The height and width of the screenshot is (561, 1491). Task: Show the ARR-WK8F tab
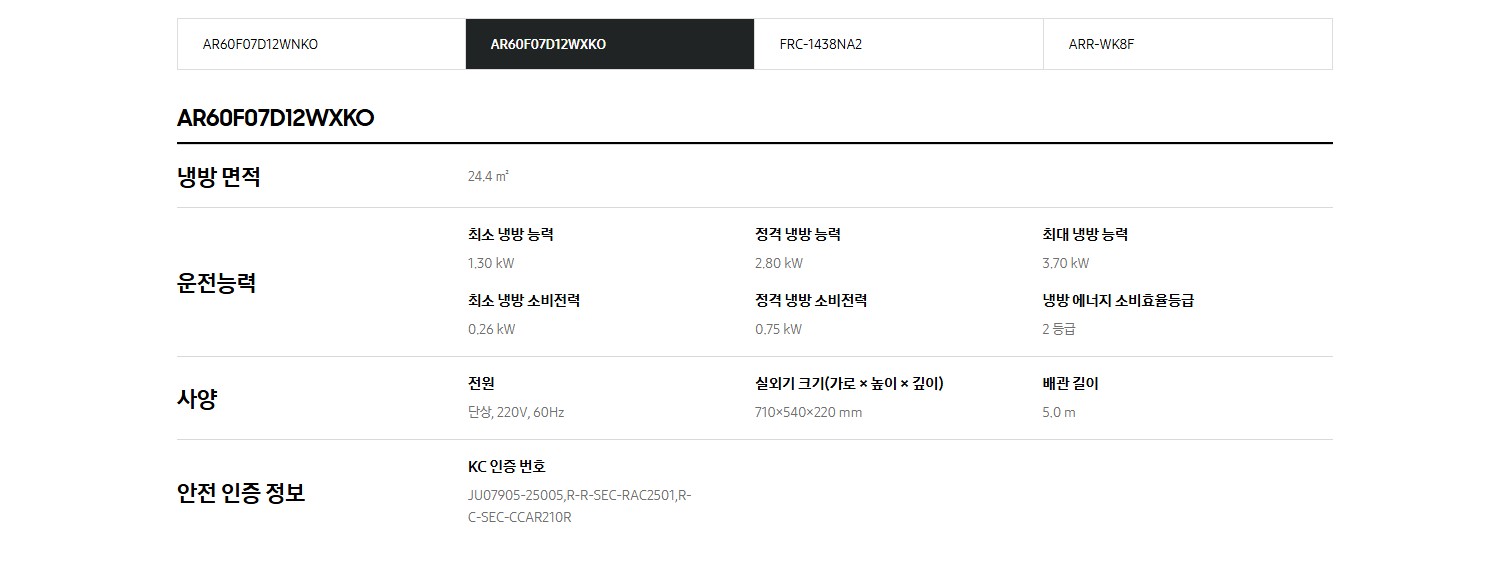[1188, 44]
